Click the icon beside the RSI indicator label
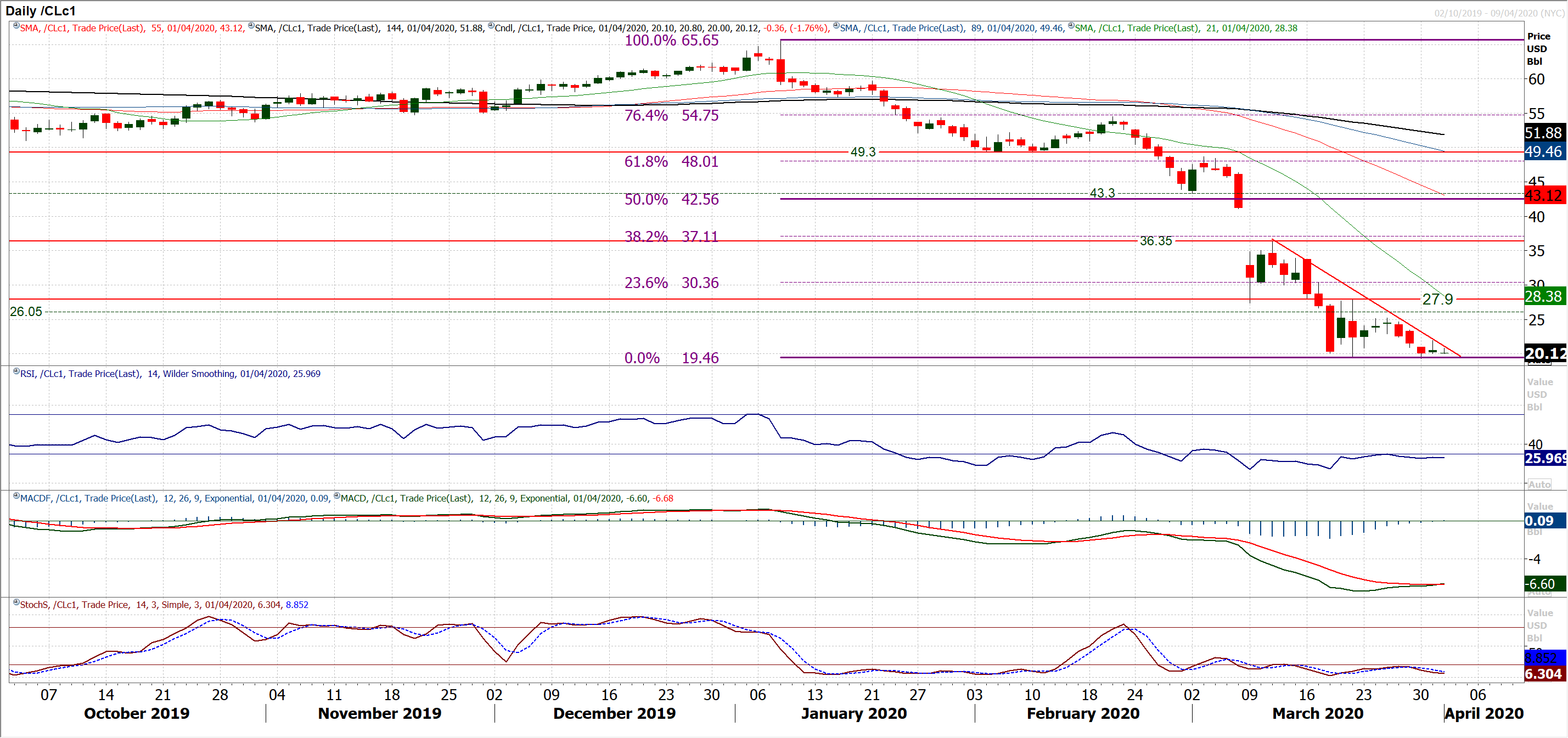This screenshot has width=1568, height=738. pos(16,371)
